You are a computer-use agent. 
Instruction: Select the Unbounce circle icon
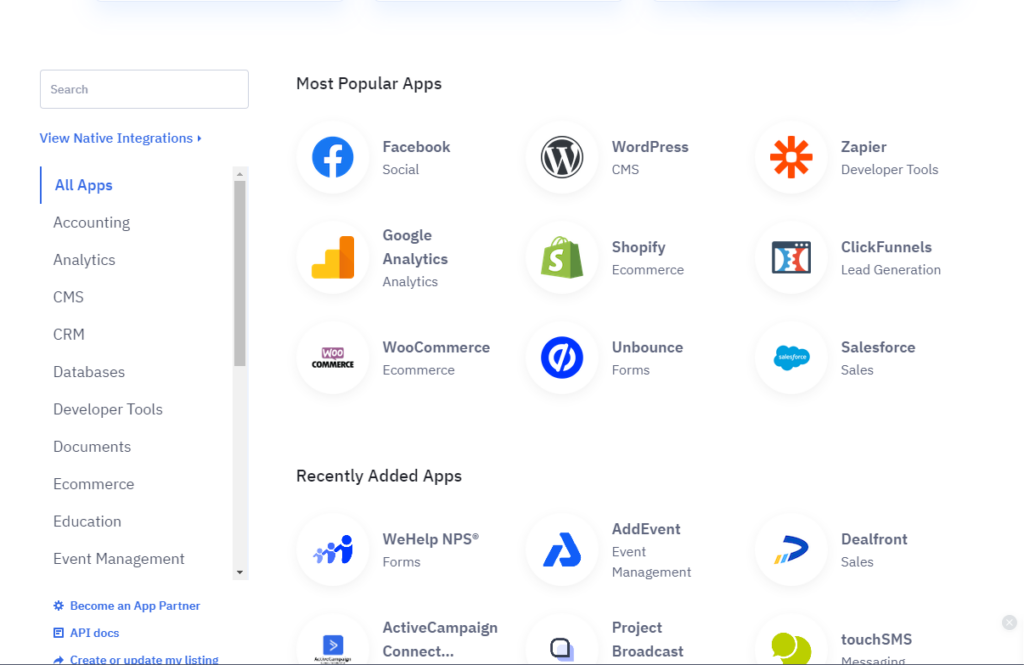pyautogui.click(x=562, y=357)
